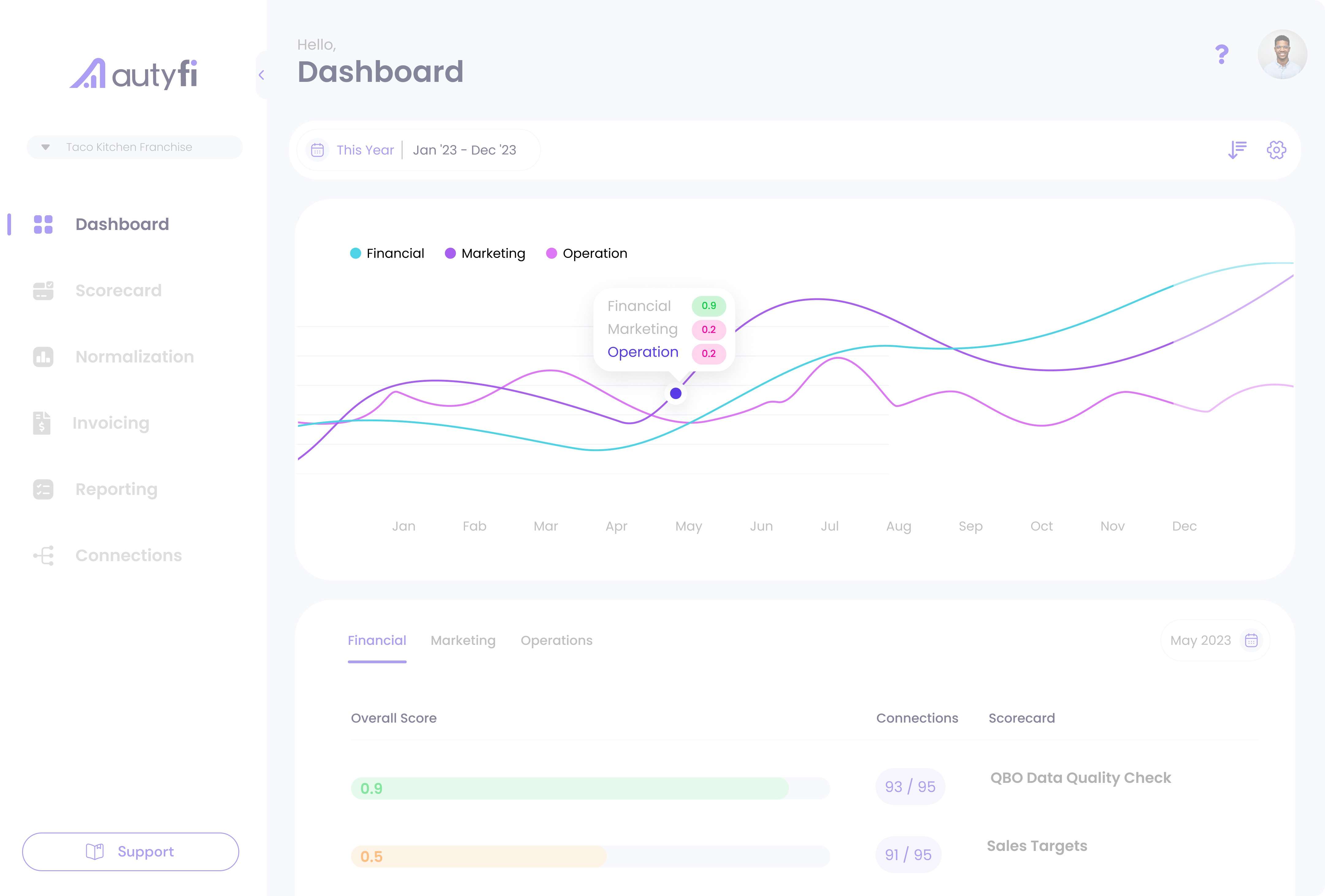Click calendar icon in May 2023 picker
Viewport: 1325px width, 896px height.
click(1251, 641)
